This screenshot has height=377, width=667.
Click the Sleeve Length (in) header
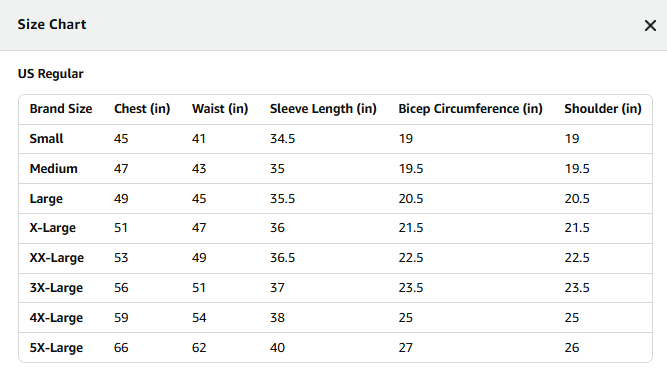coord(323,109)
